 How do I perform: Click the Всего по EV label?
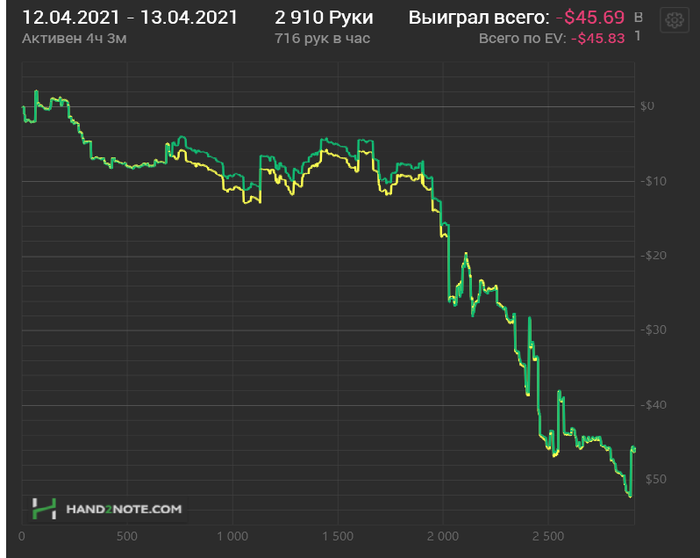[x=522, y=39]
